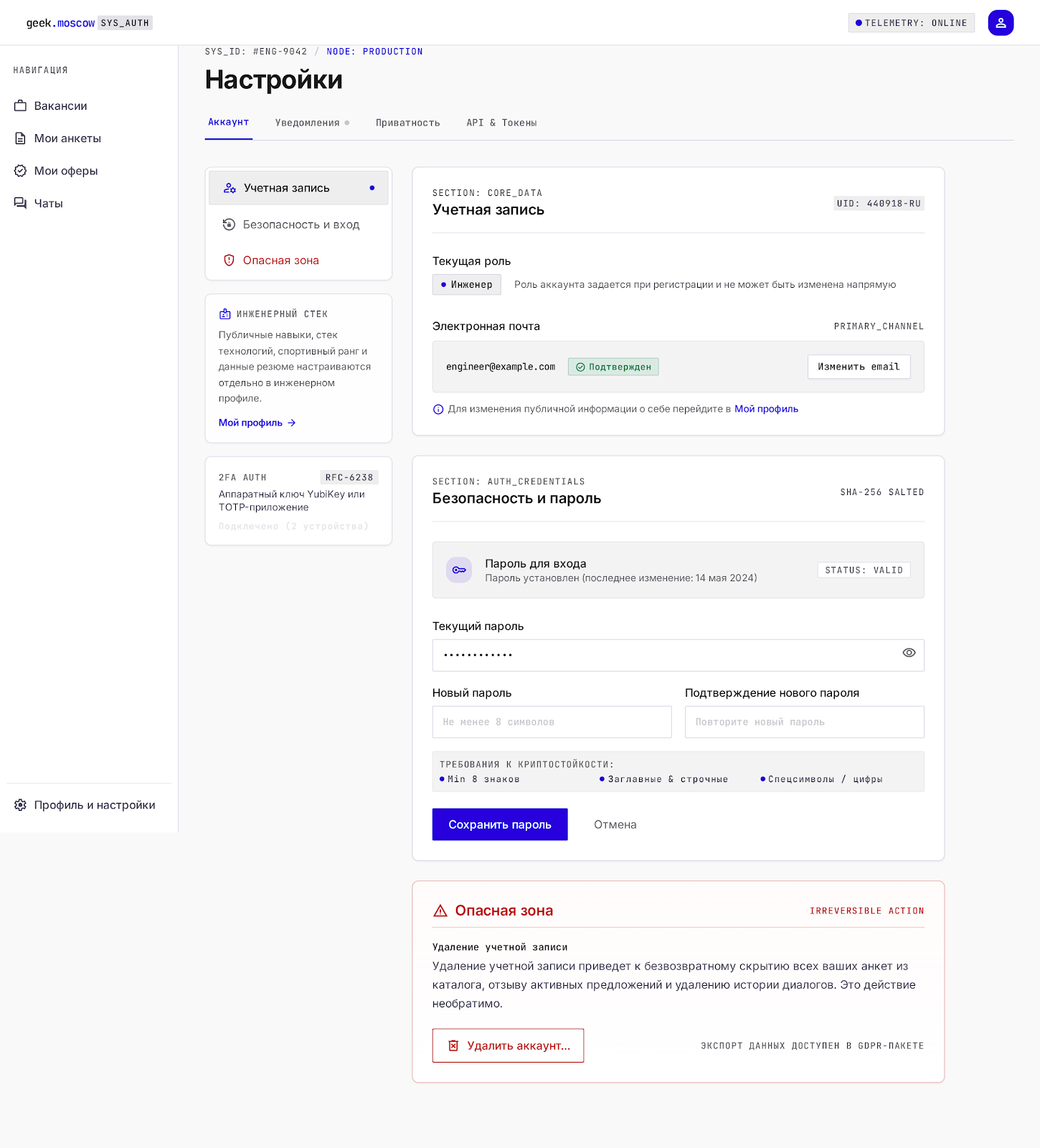The width and height of the screenshot is (1040, 1148).
Task: Click the Опасная зона shield icon
Action: coord(229,260)
